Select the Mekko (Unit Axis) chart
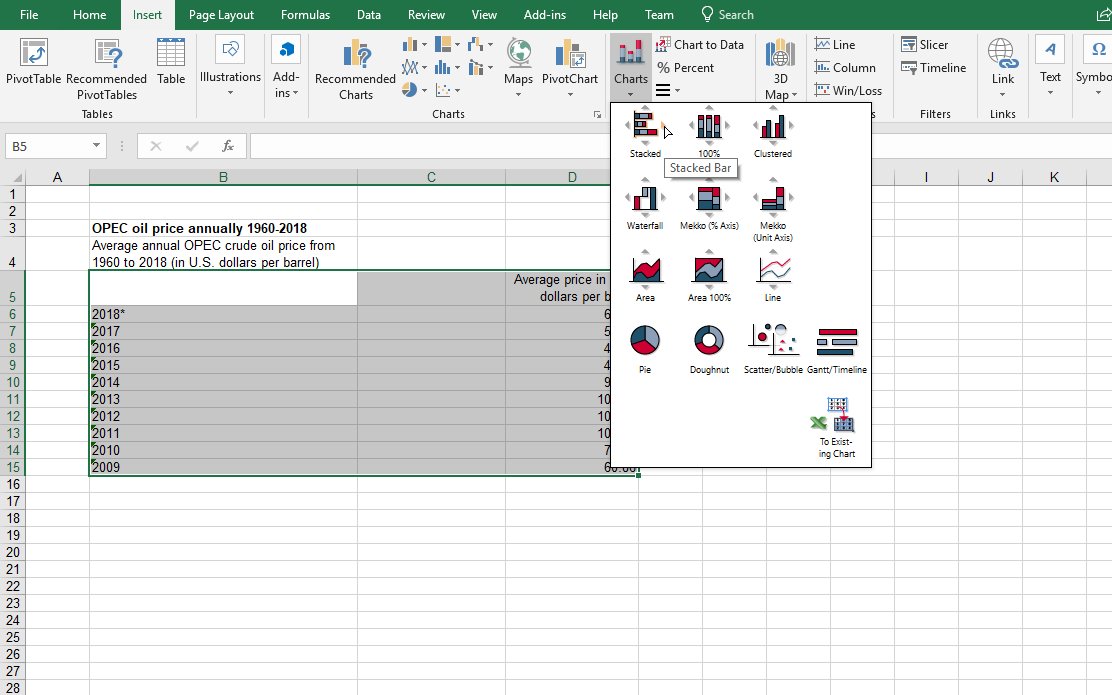The image size is (1112, 695). pos(773,211)
